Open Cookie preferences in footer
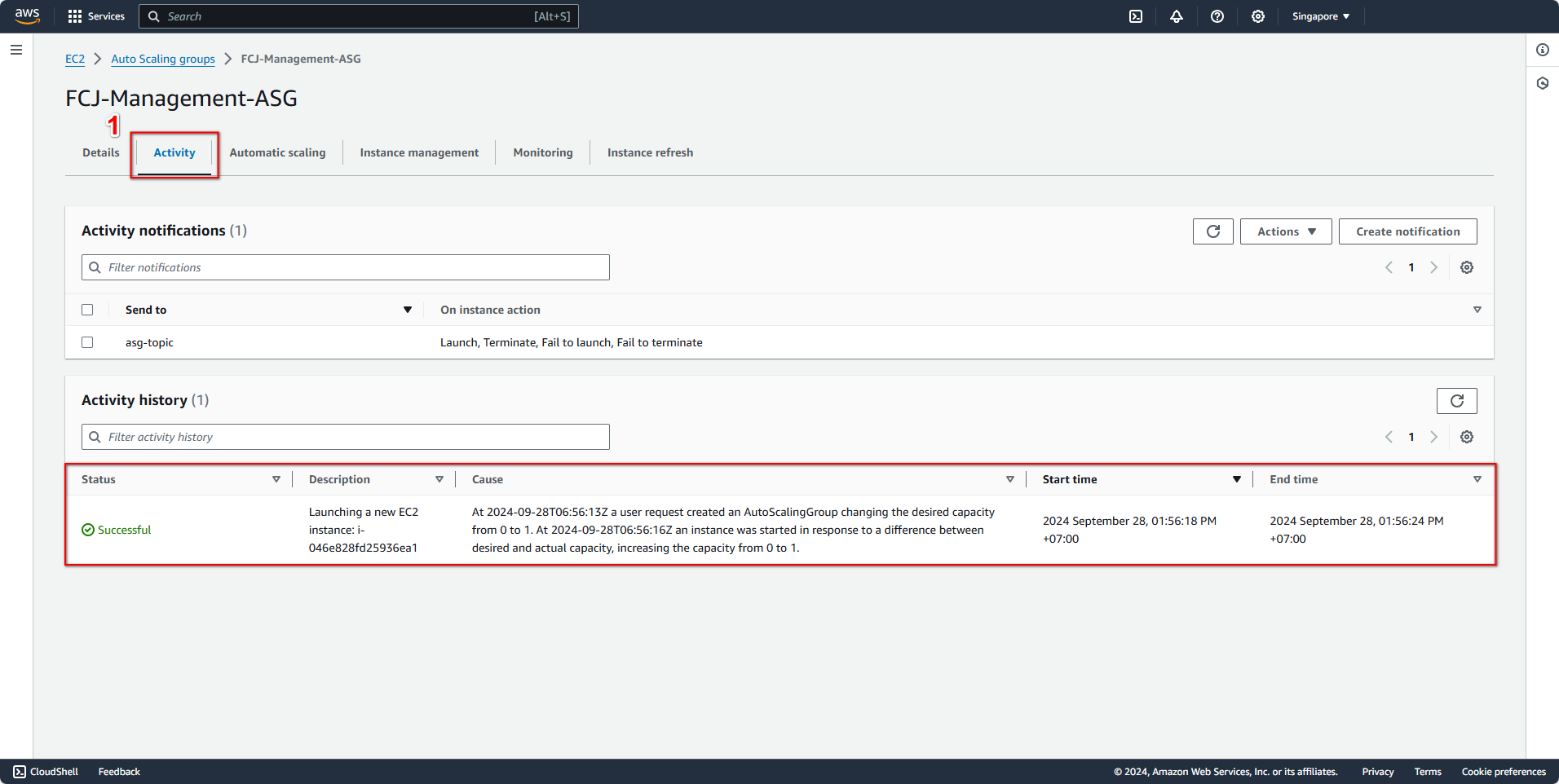This screenshot has width=1559, height=784. pos(1504,772)
